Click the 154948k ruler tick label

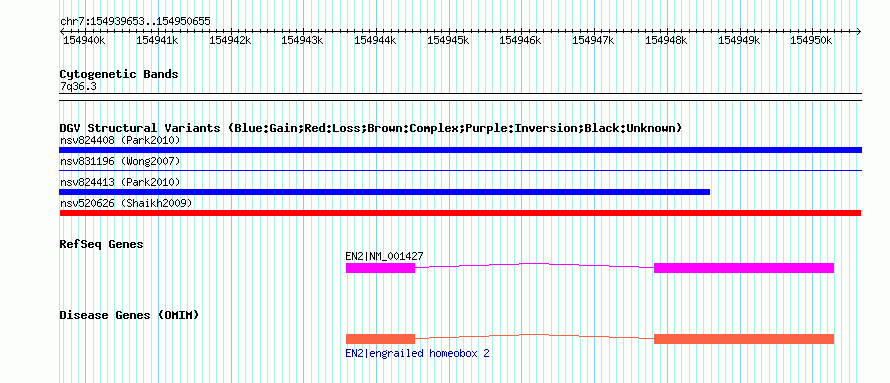pos(666,40)
